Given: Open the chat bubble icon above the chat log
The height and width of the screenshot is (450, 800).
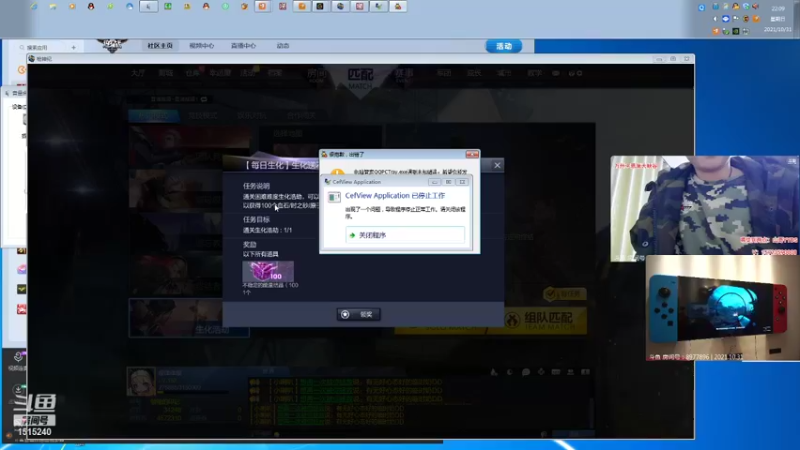Looking at the screenshot, I should (x=526, y=372).
